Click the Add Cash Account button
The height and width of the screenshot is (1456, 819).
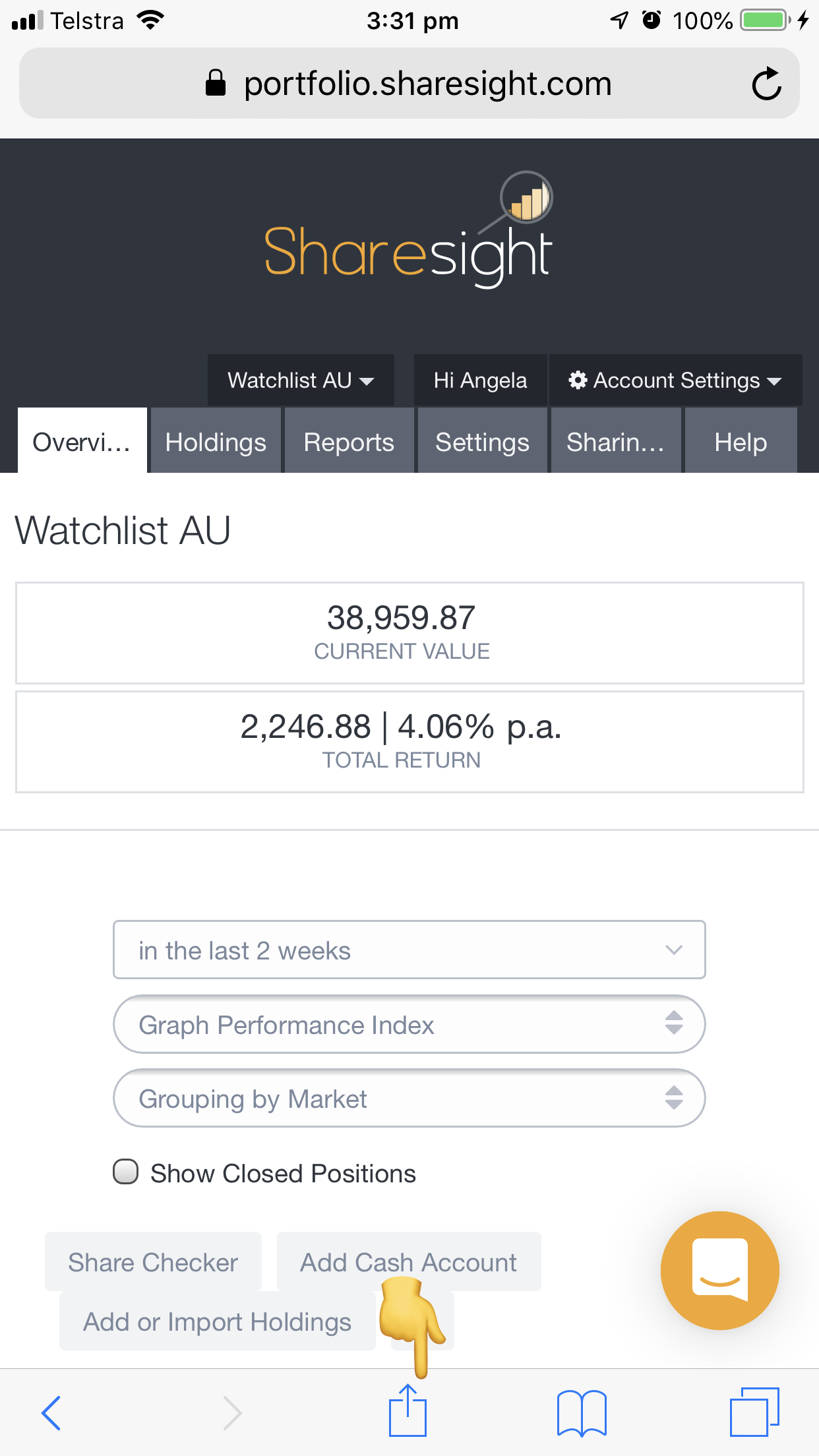pos(409,1261)
